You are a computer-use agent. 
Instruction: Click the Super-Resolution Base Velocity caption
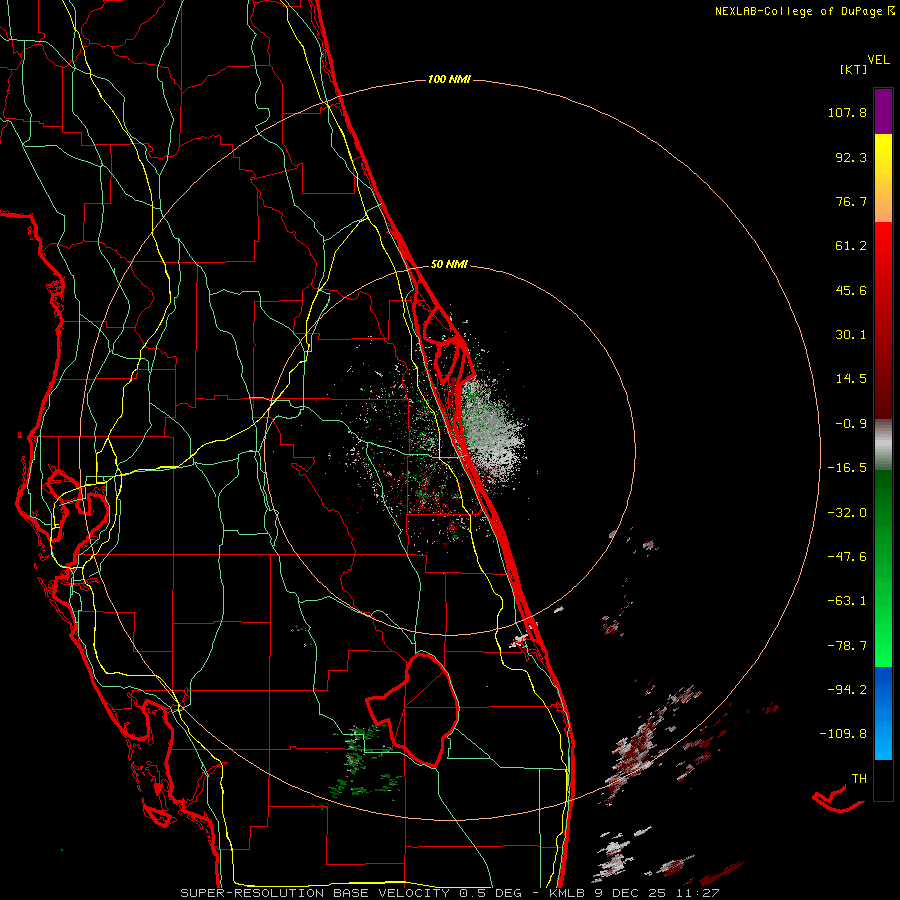[449, 893]
